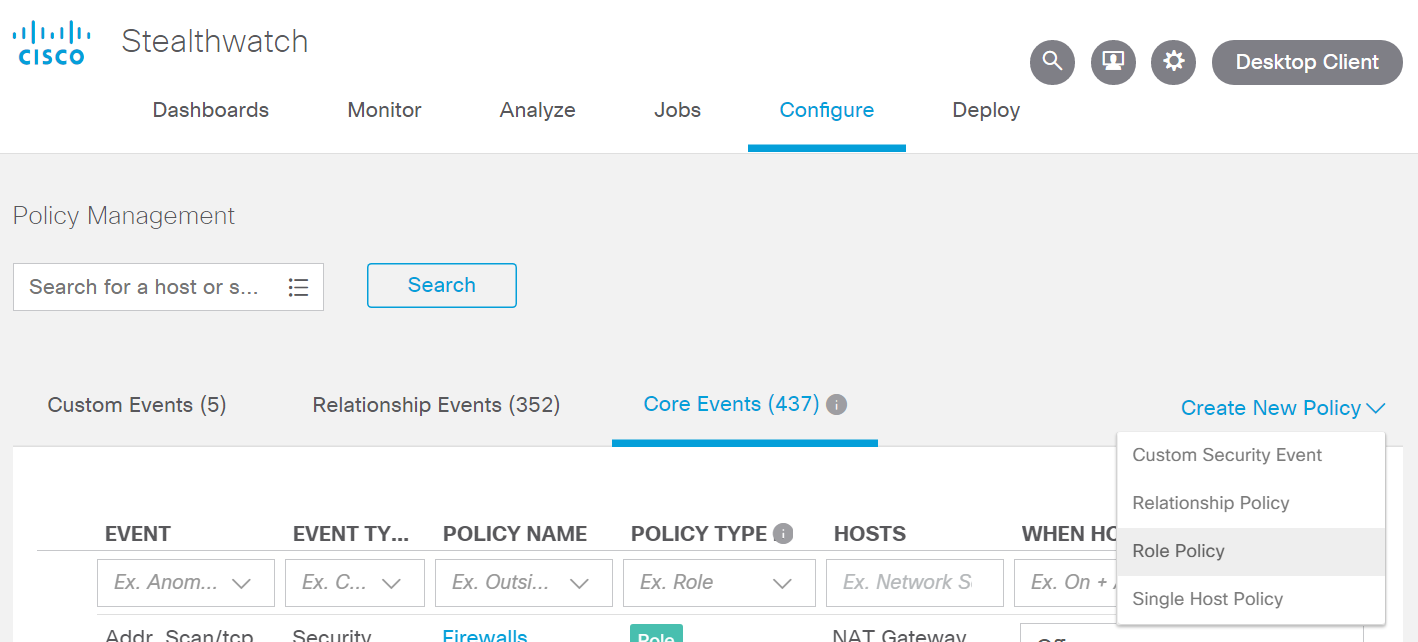This screenshot has height=642, width=1418.
Task: Click the green Role policy type badge
Action: pyautogui.click(x=656, y=633)
